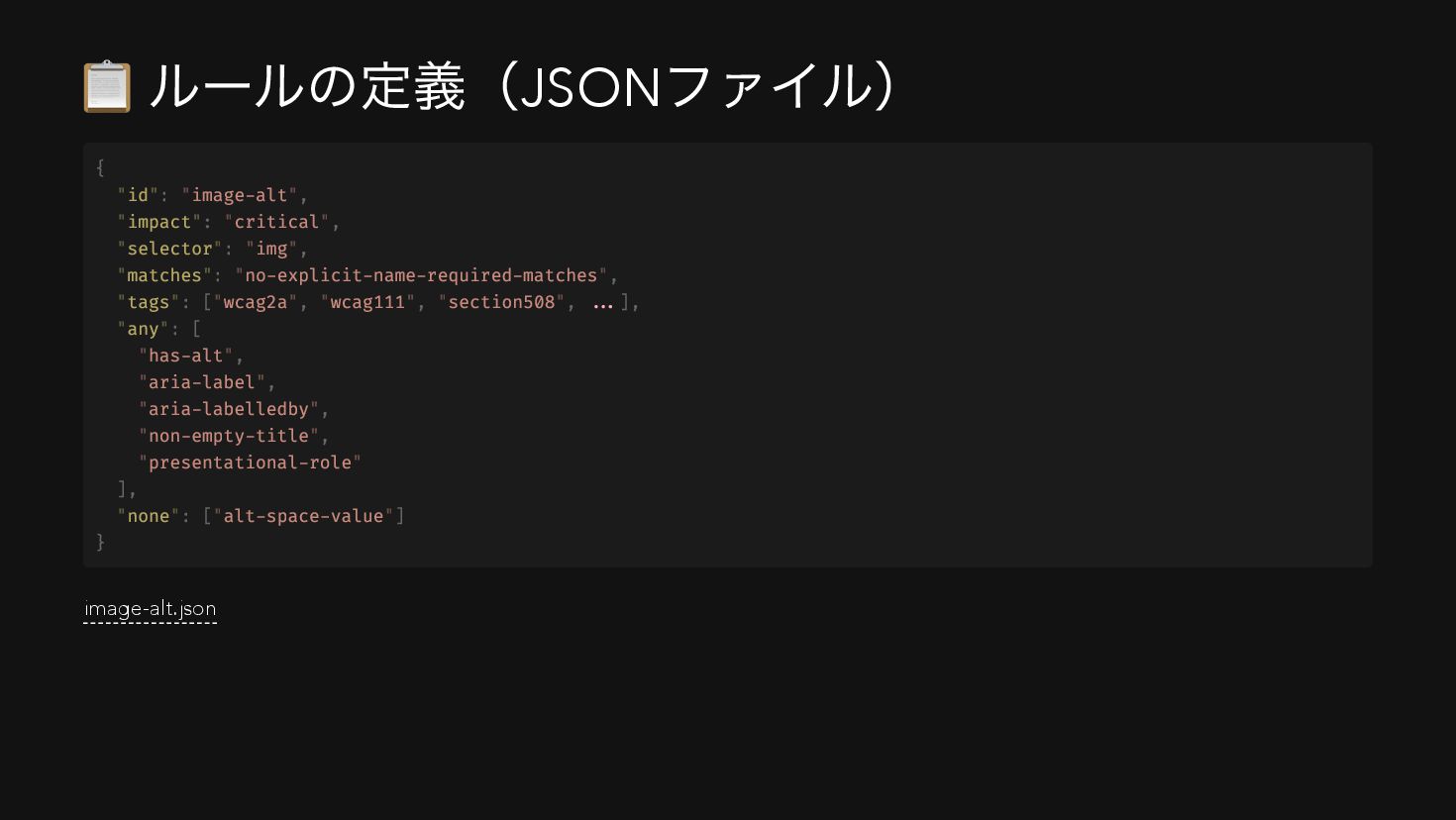
Task: Click the "selector" key
Action: 169,249
